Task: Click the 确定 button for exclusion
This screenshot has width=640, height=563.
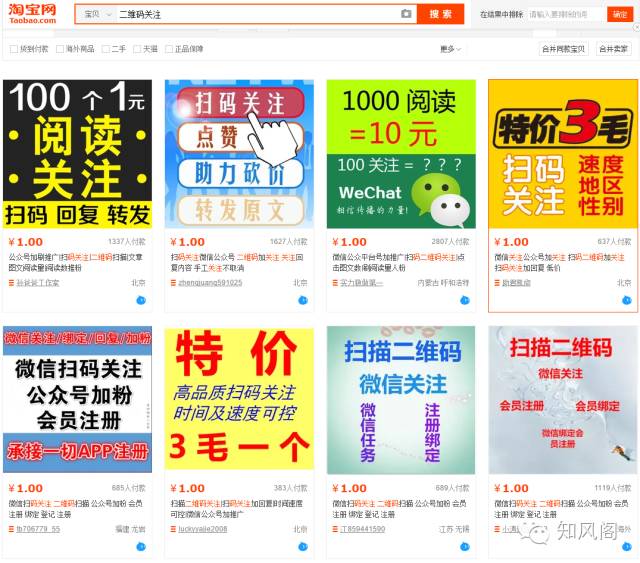Action: (x=620, y=14)
